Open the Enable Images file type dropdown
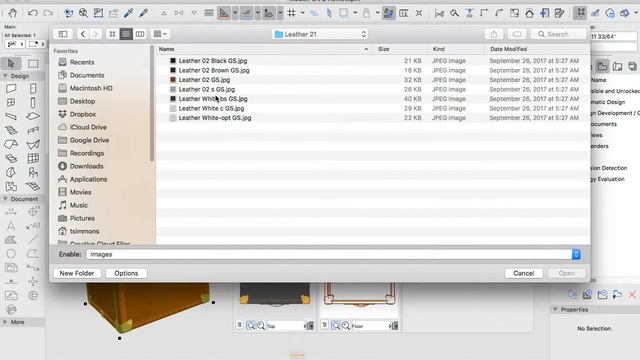640x360 pixels. (333, 254)
